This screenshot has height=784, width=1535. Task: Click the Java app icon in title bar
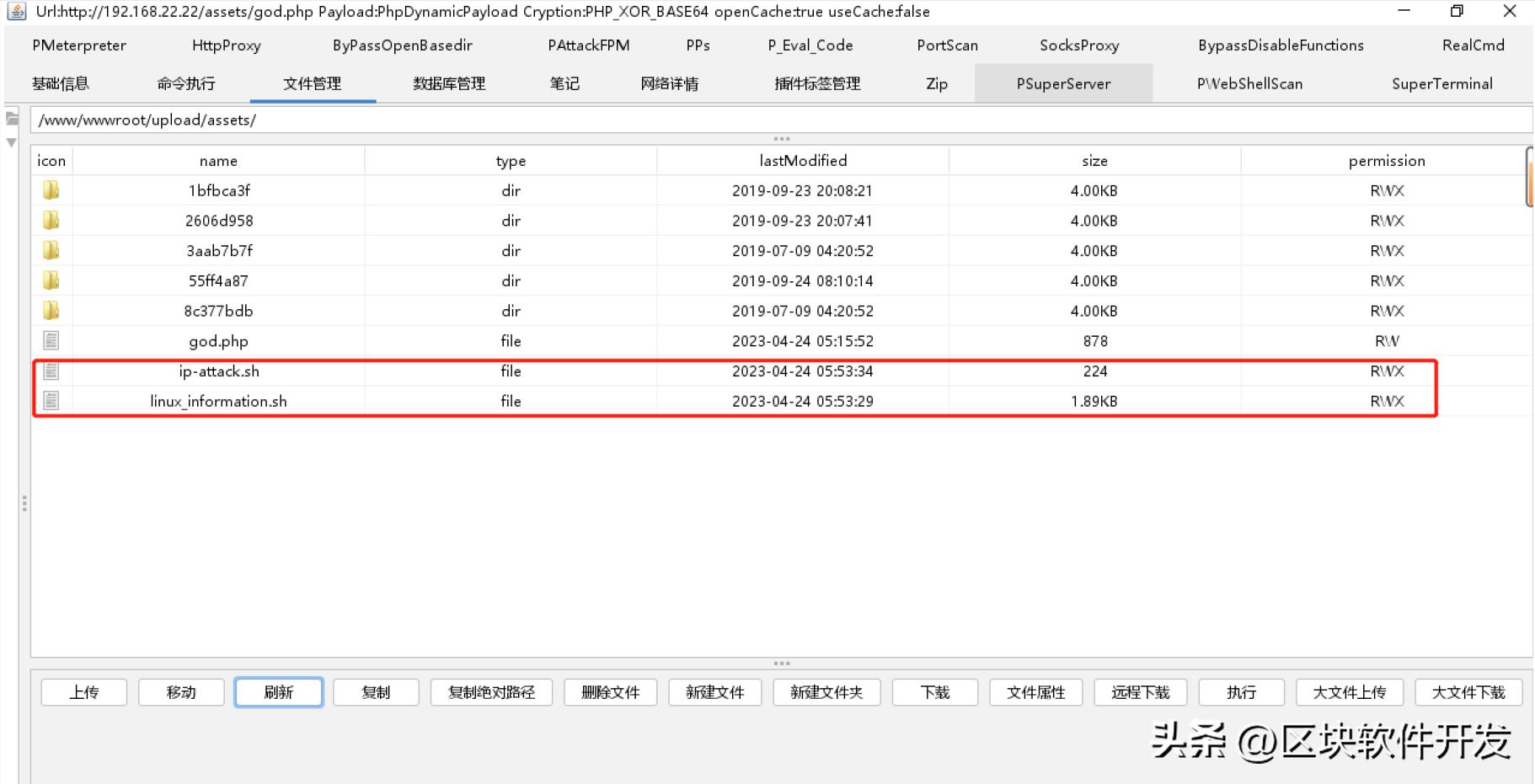pos(17,11)
